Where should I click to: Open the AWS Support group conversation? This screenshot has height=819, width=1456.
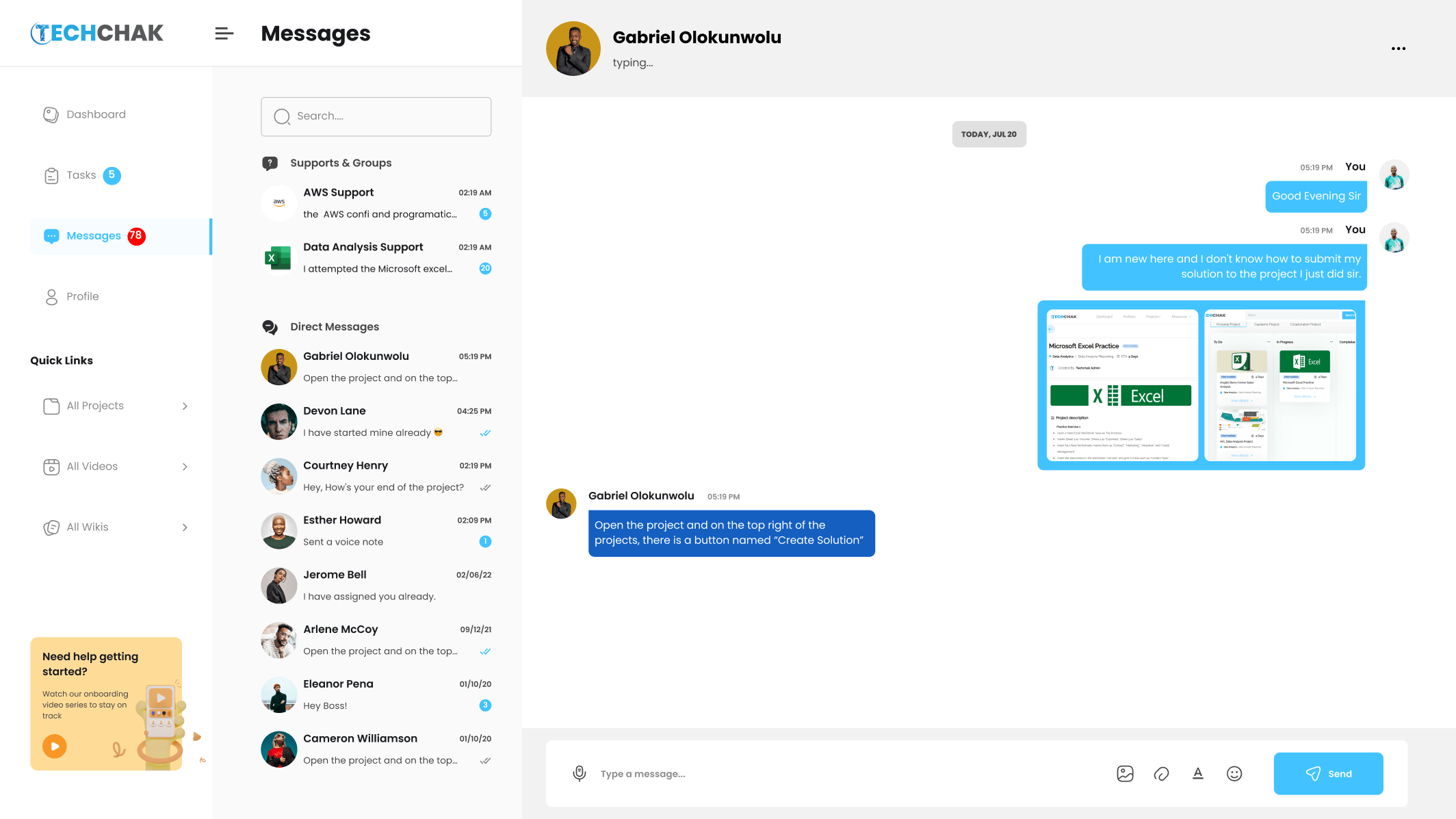(x=376, y=203)
